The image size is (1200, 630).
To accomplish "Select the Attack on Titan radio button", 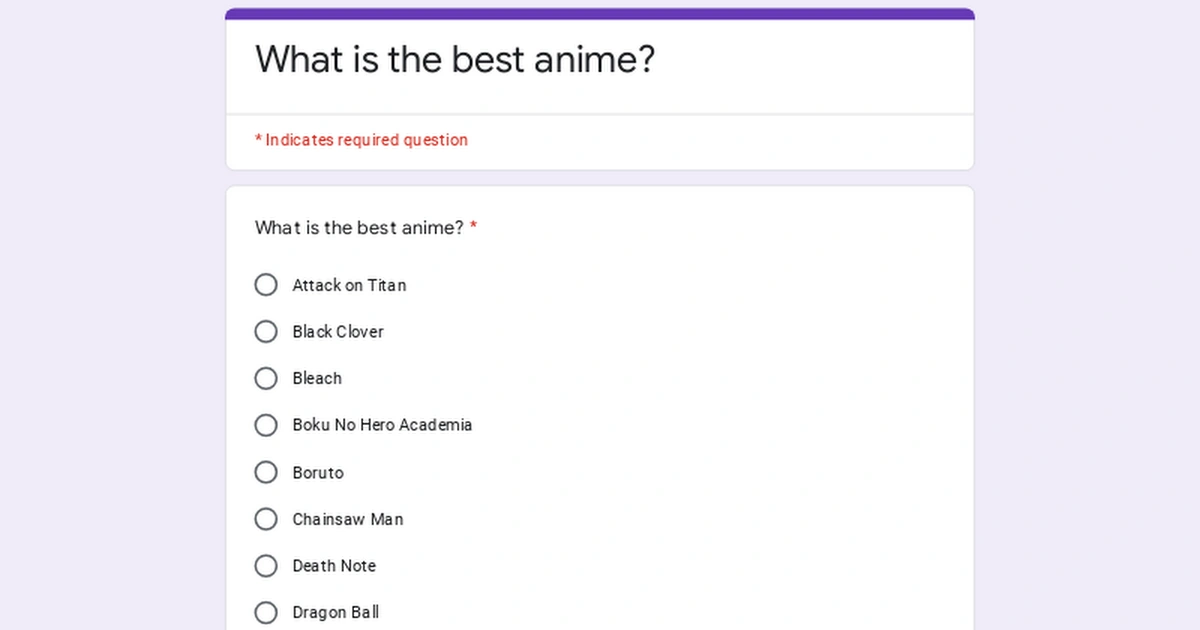I will coord(266,285).
